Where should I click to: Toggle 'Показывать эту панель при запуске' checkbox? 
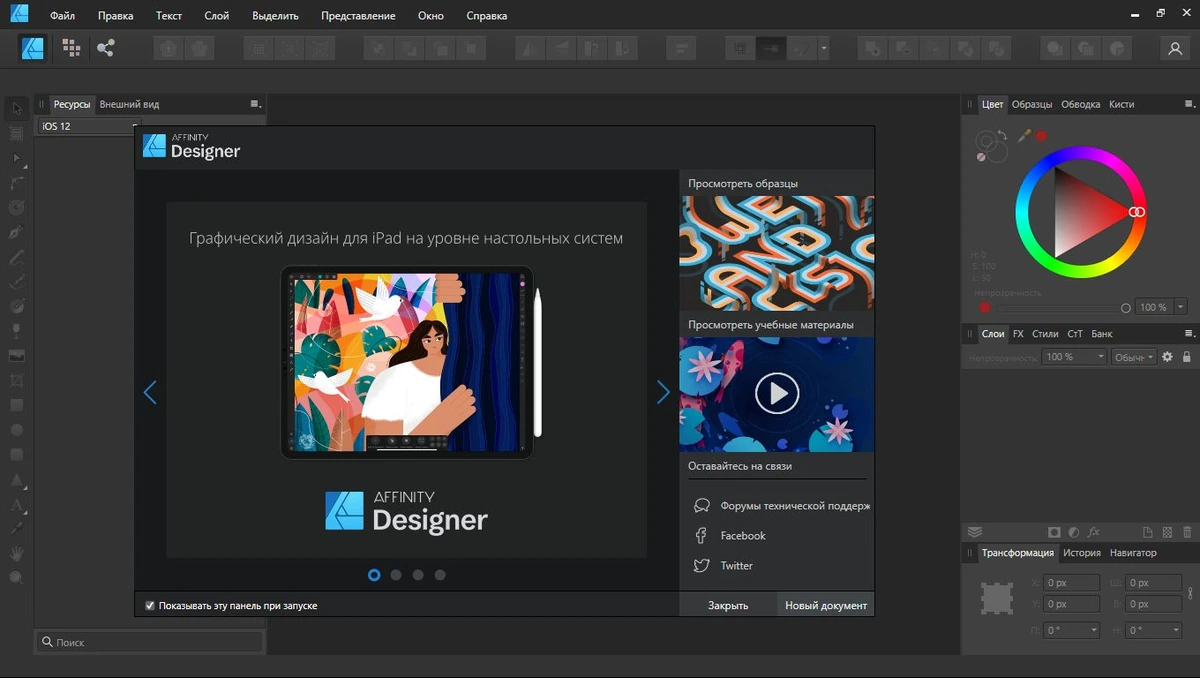tap(150, 605)
